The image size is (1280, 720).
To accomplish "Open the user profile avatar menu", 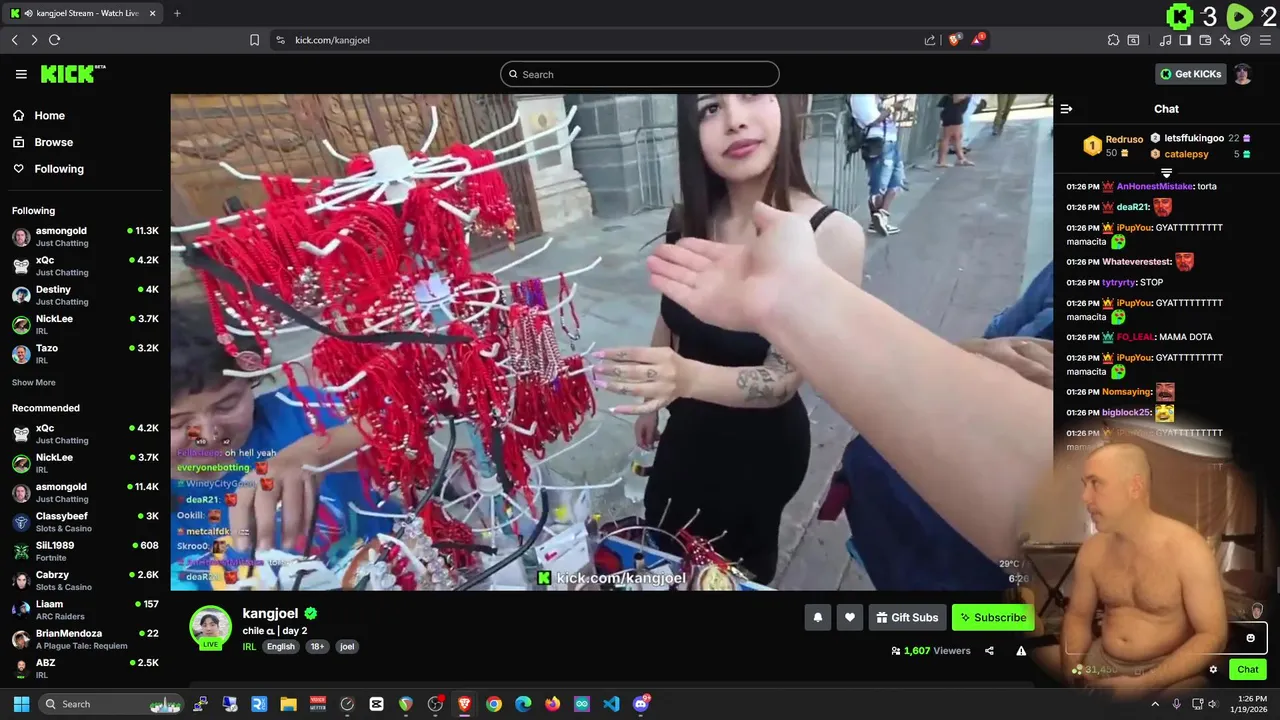I will pos(1242,74).
